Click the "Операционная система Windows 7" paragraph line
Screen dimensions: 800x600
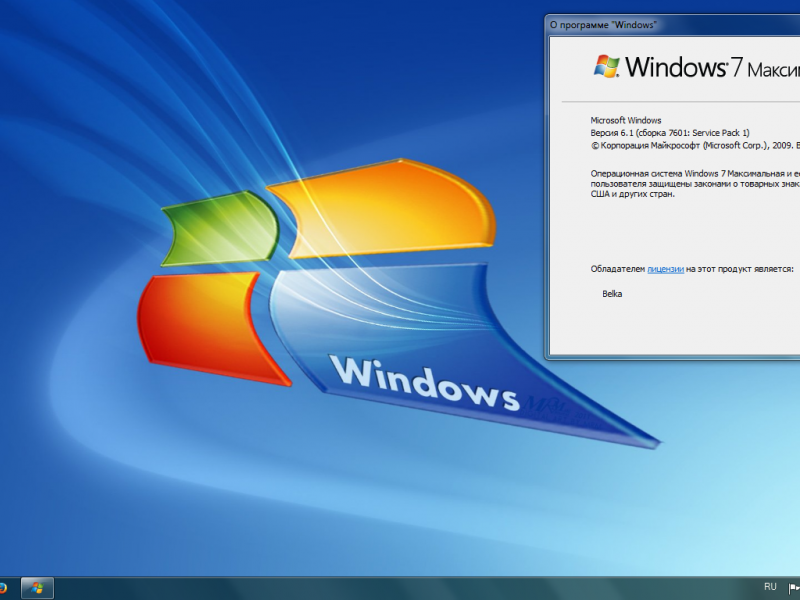tap(695, 174)
